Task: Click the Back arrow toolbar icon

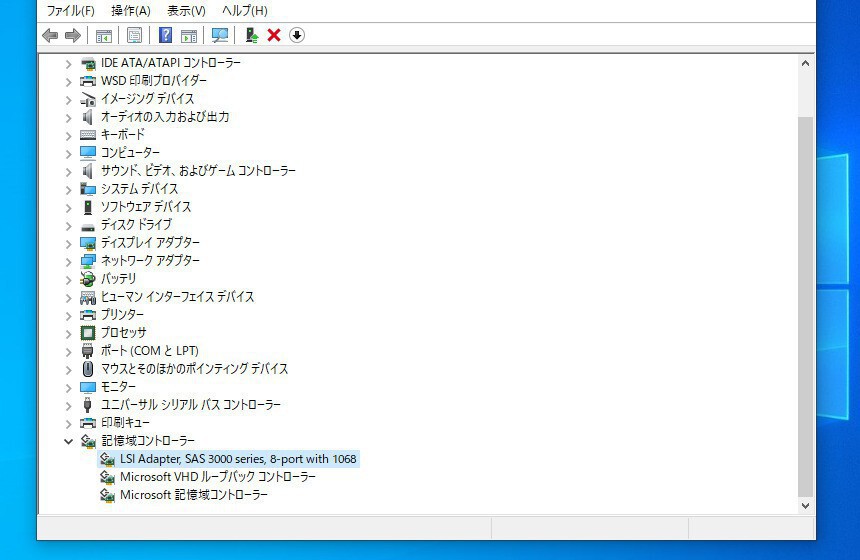Action: click(50, 36)
